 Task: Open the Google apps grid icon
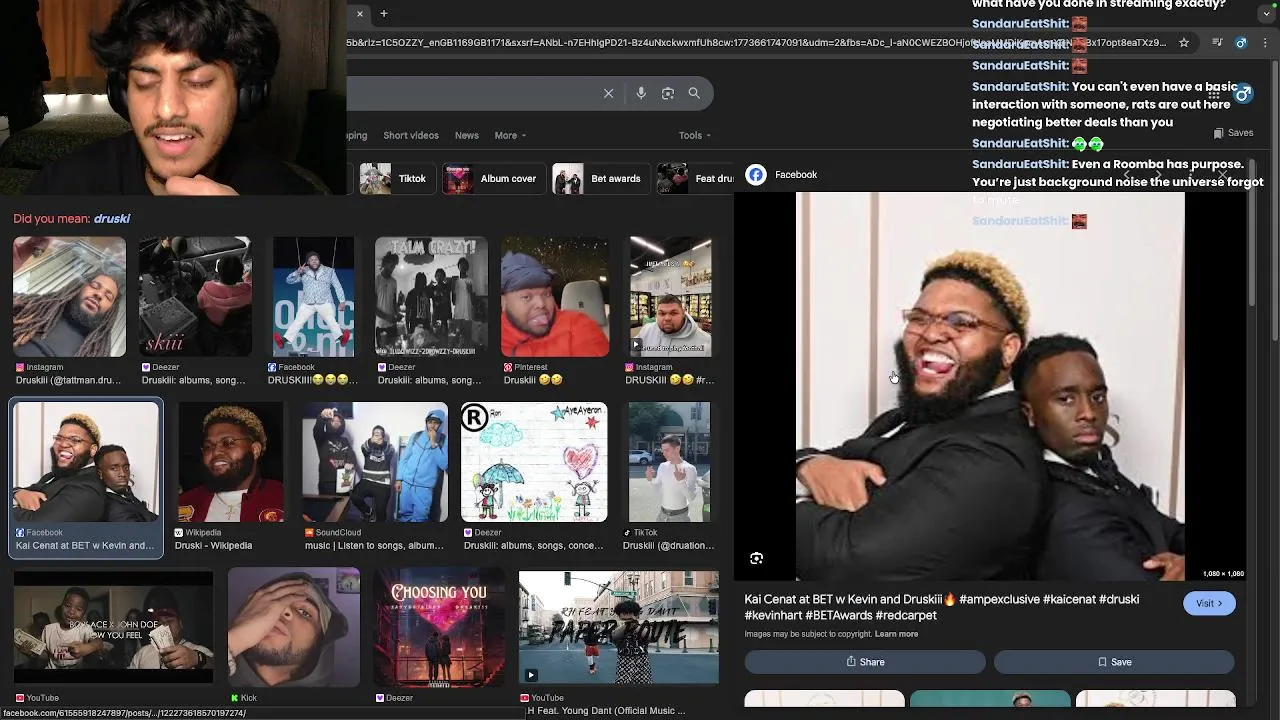click(x=1214, y=94)
